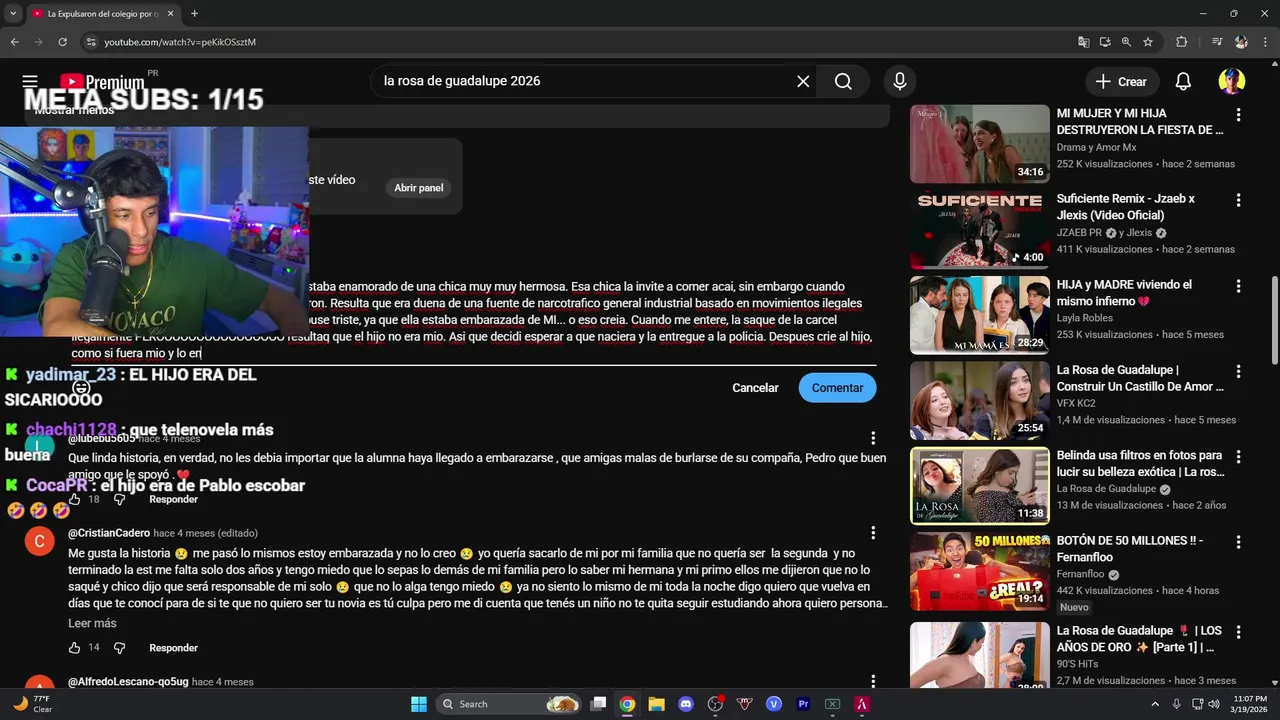Open File Explorer from the taskbar
The height and width of the screenshot is (720, 1280).
[656, 704]
